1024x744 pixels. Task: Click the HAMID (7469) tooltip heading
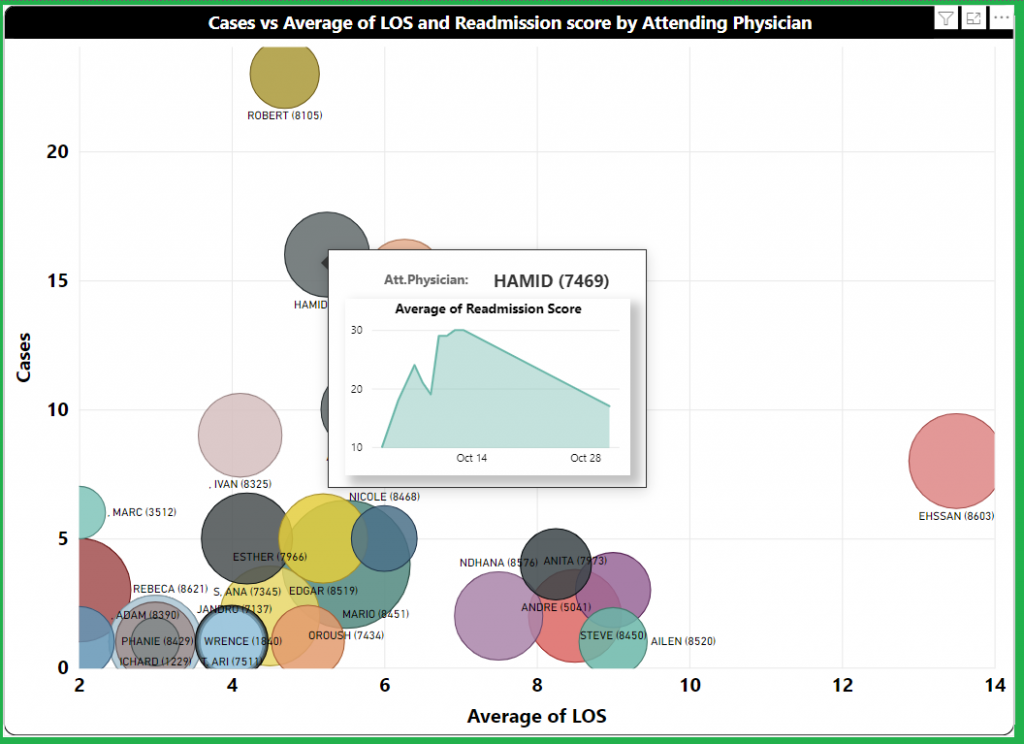(x=551, y=281)
